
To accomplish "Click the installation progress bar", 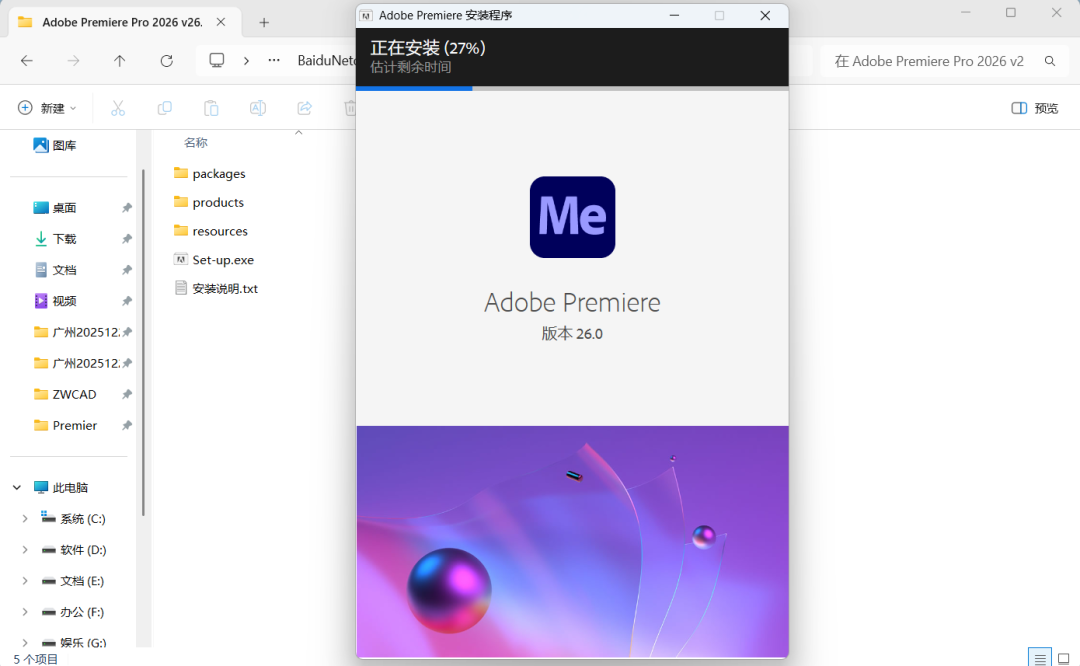I will tap(572, 88).
